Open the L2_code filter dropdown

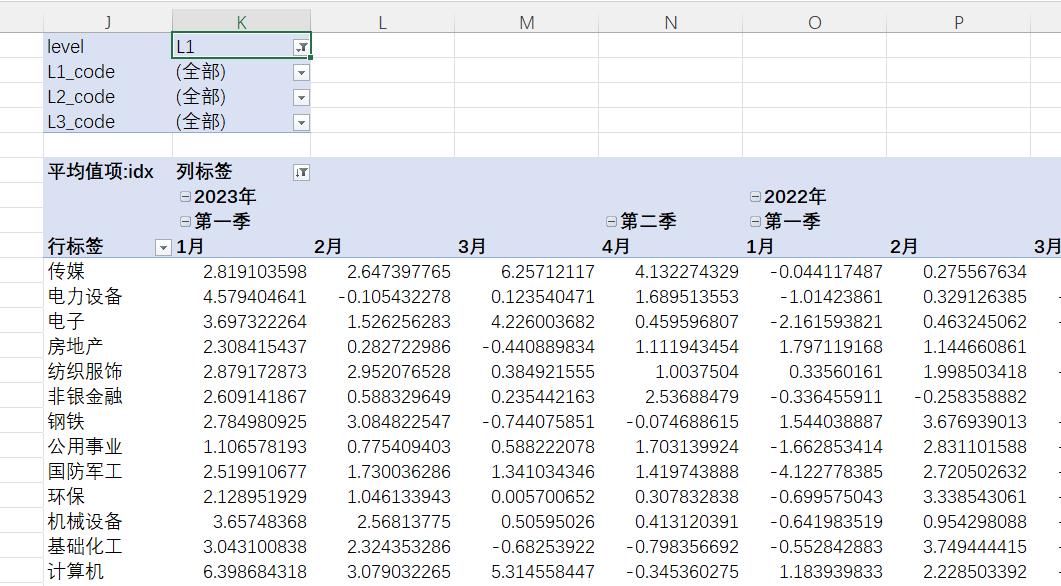(x=301, y=97)
